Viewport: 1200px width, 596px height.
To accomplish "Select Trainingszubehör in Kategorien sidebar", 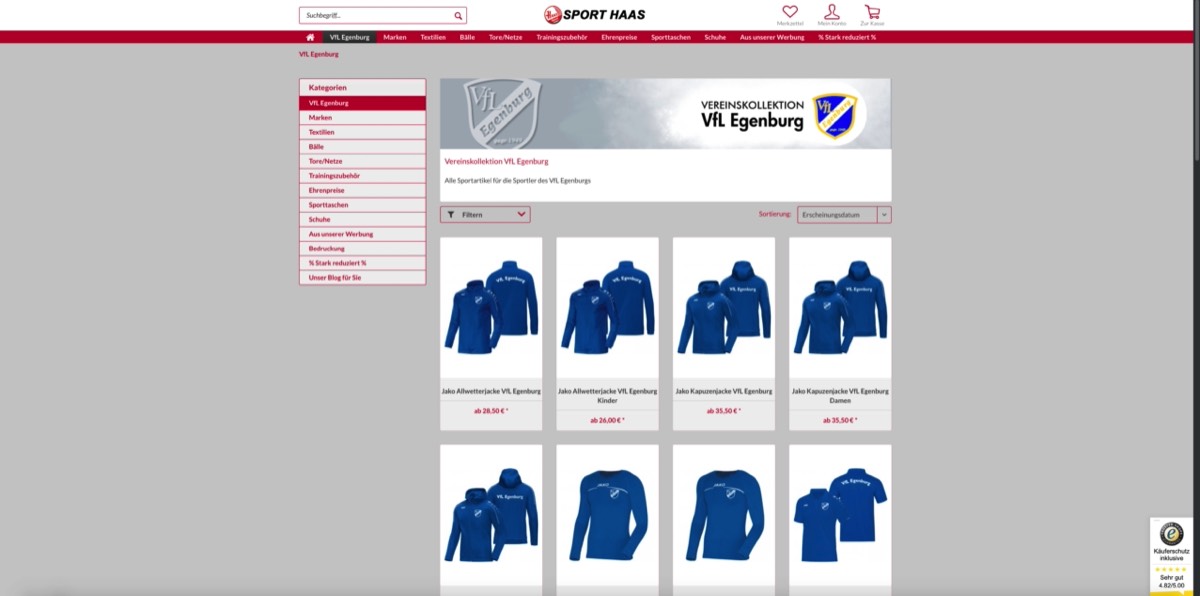I will tap(362, 175).
